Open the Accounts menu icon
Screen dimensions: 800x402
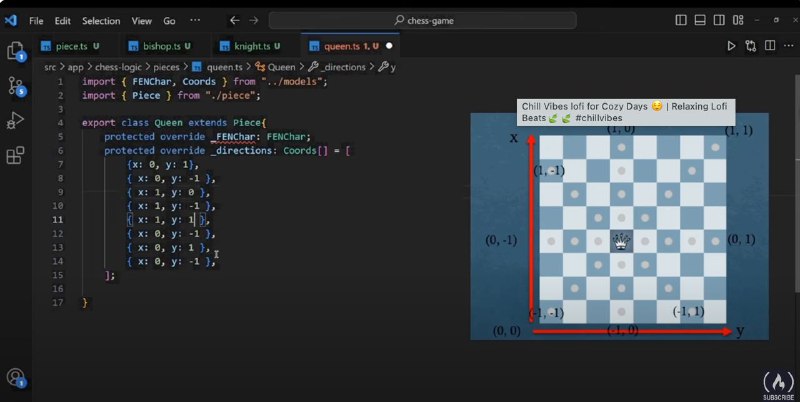16,378
